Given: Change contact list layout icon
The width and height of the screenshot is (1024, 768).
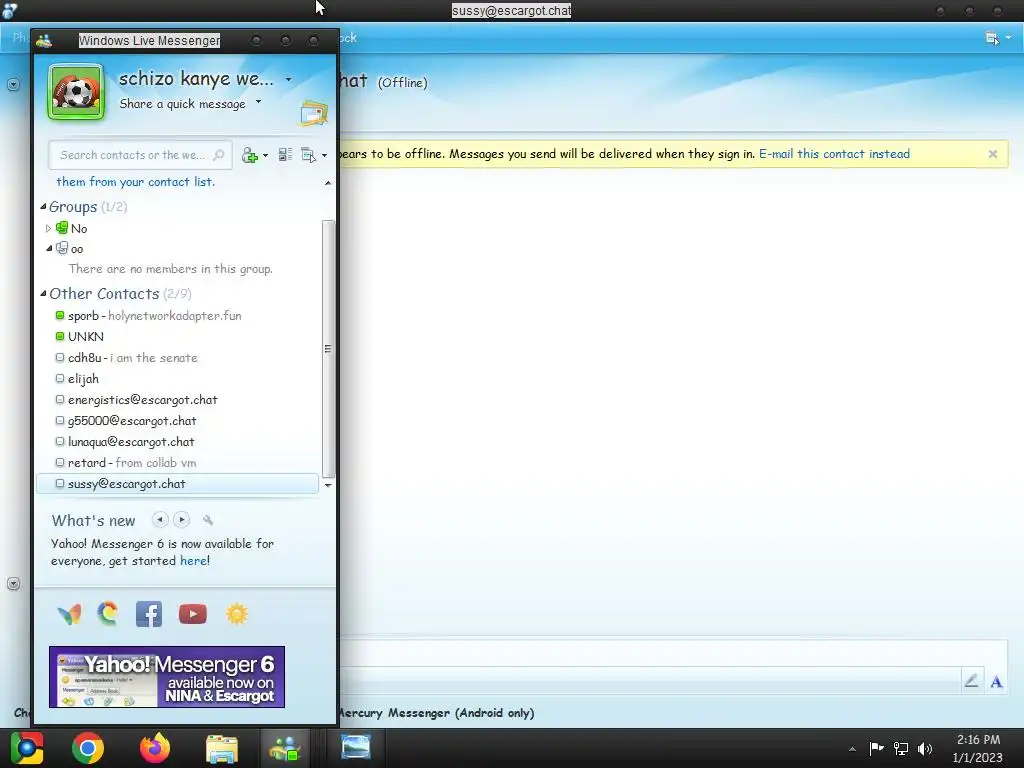Looking at the screenshot, I should click(285, 155).
